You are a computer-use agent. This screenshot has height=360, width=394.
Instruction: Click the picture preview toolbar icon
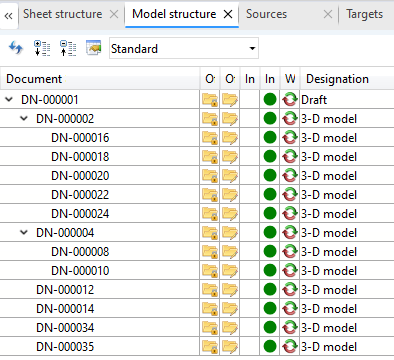(x=94, y=48)
